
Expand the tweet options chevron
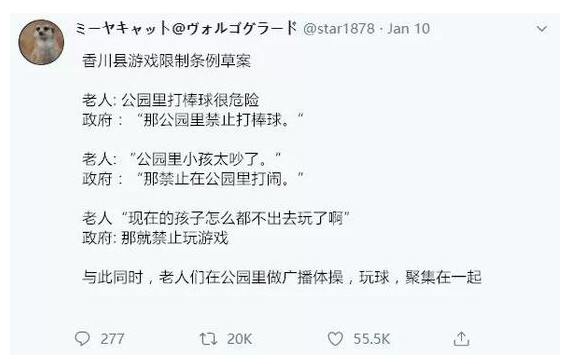click(542, 29)
